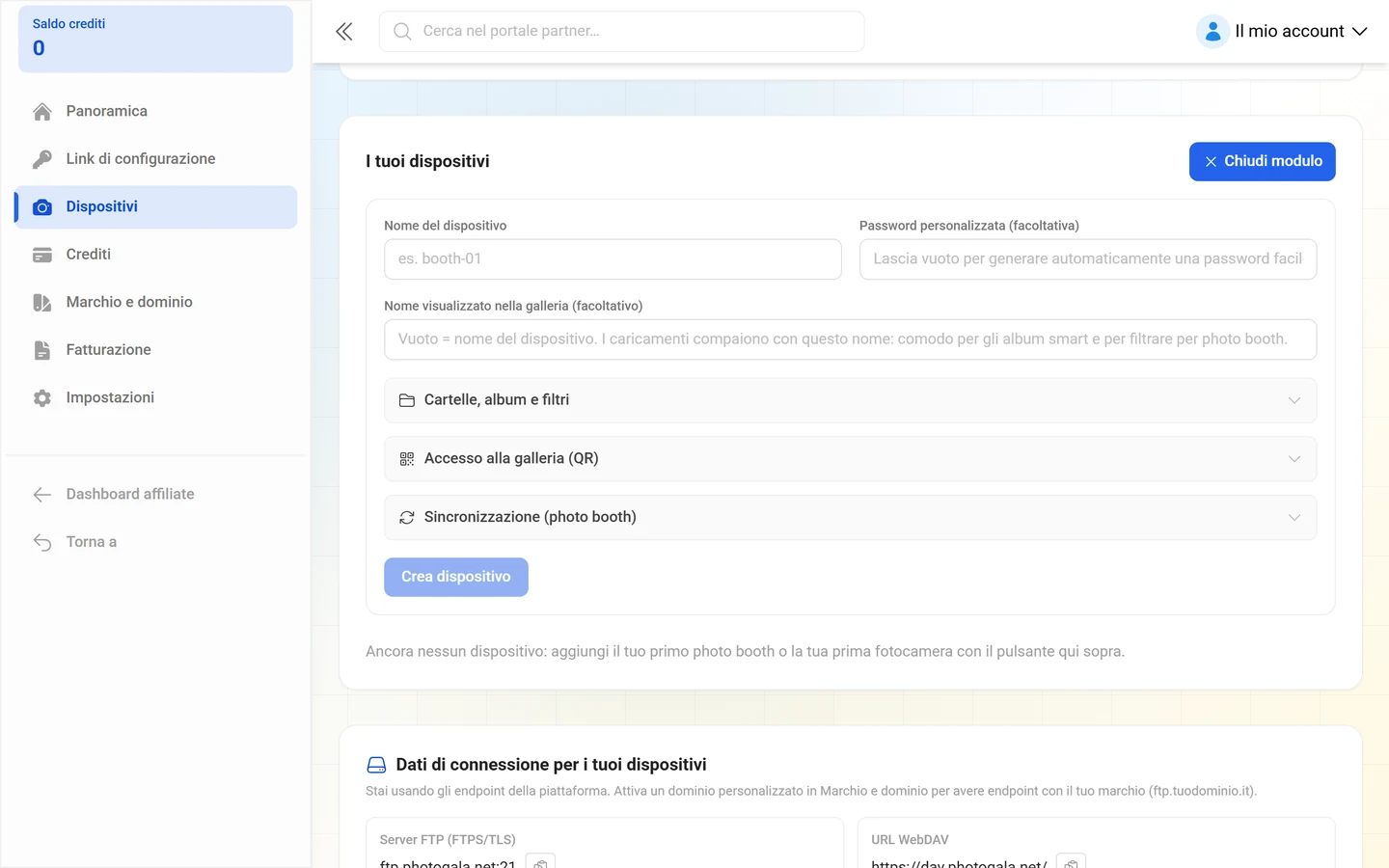
Task: Click the Nome visualizzato nella galleria field
Action: 851,339
